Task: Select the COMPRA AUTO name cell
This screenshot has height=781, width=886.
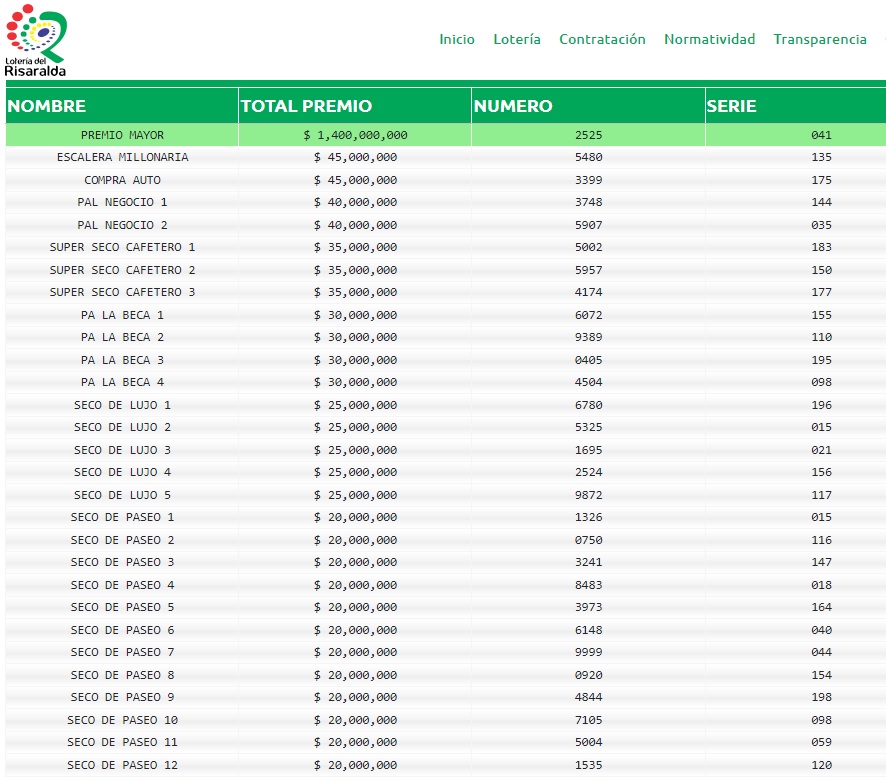Action: [x=122, y=180]
